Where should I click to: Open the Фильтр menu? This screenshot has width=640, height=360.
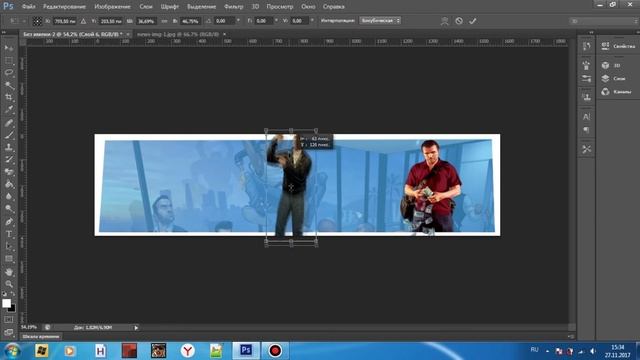[x=233, y=7]
